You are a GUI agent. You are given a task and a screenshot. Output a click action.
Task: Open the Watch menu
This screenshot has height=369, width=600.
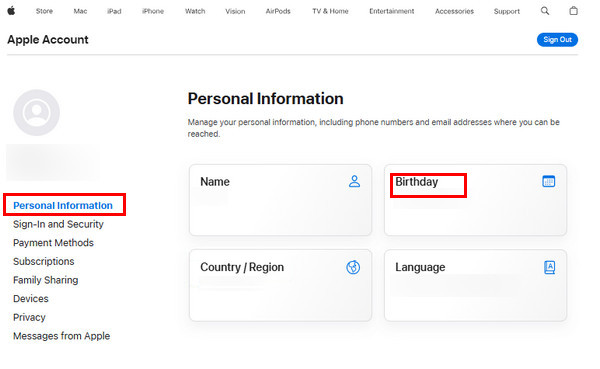click(195, 11)
